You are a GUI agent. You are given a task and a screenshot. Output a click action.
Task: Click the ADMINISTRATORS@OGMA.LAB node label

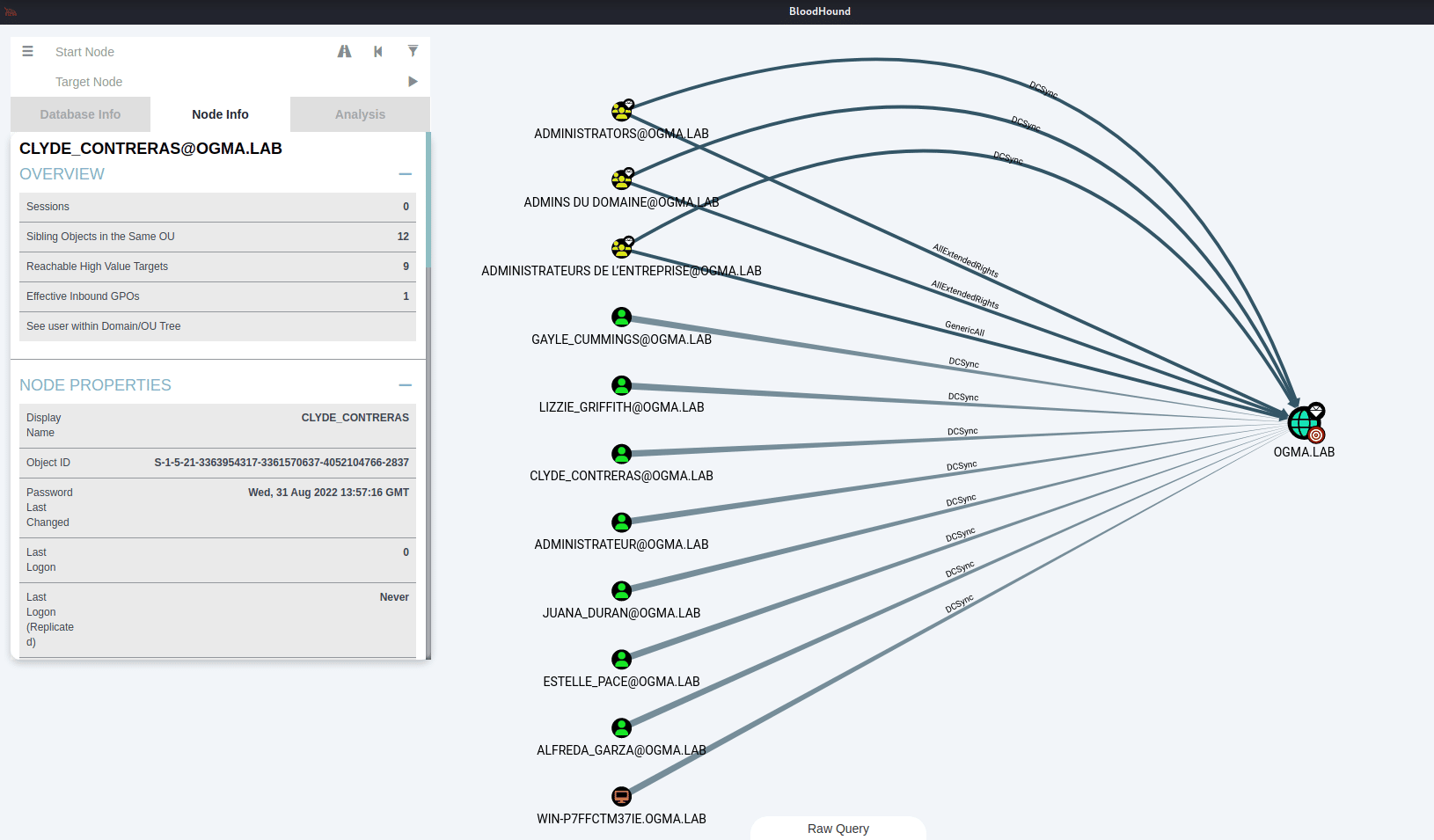(621, 134)
